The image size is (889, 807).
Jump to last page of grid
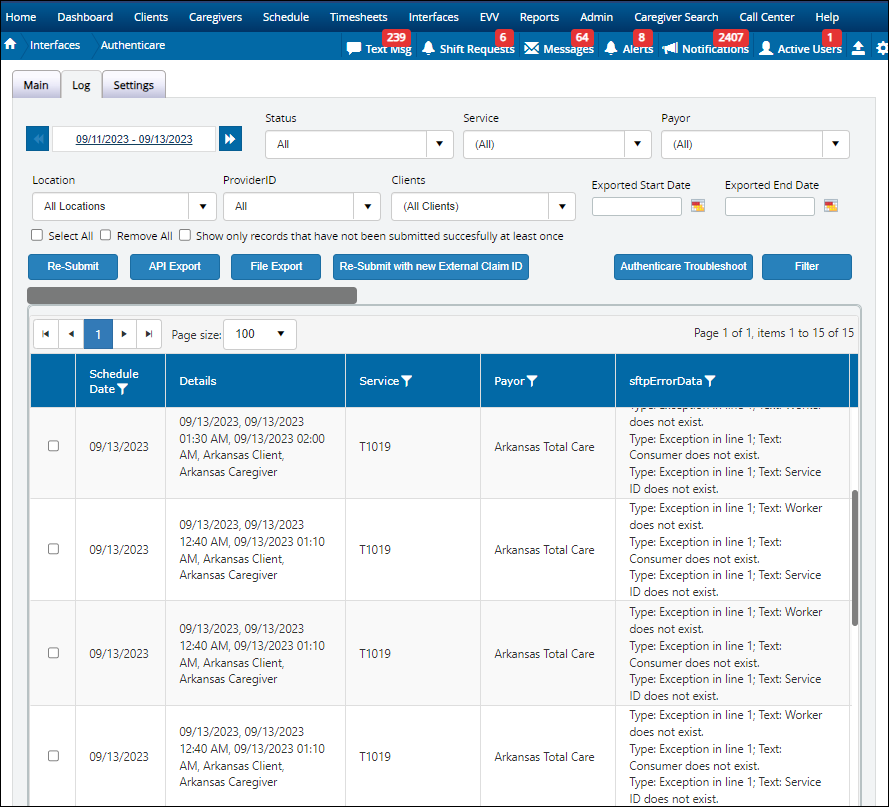click(149, 334)
